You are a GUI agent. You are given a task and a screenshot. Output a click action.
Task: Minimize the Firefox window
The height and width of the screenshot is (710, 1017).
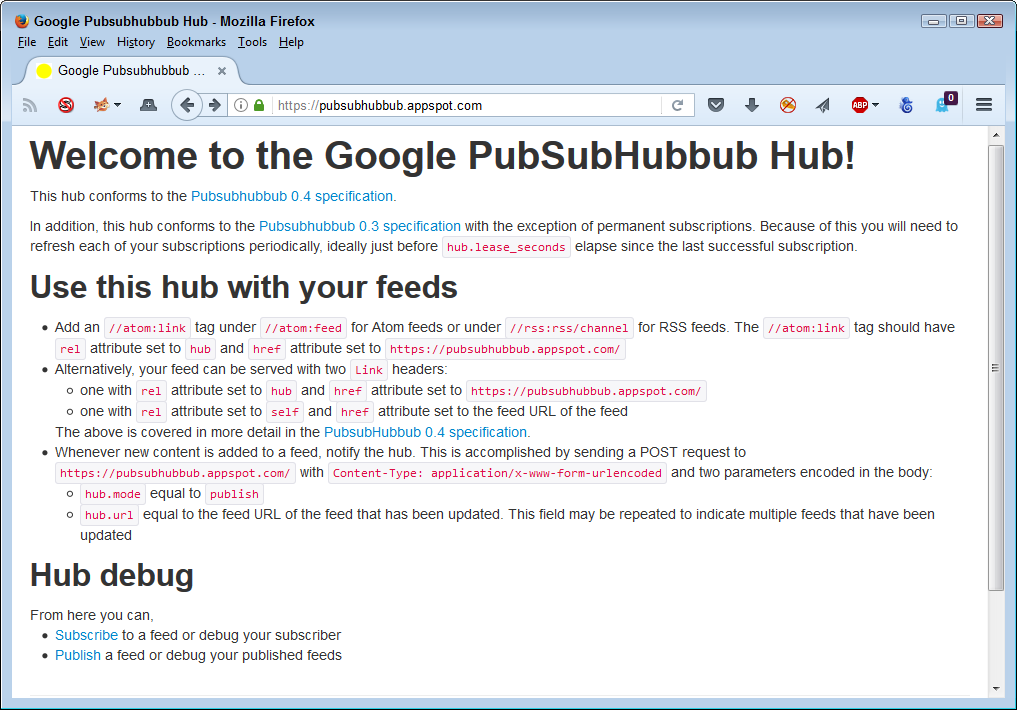pyautogui.click(x=933, y=21)
